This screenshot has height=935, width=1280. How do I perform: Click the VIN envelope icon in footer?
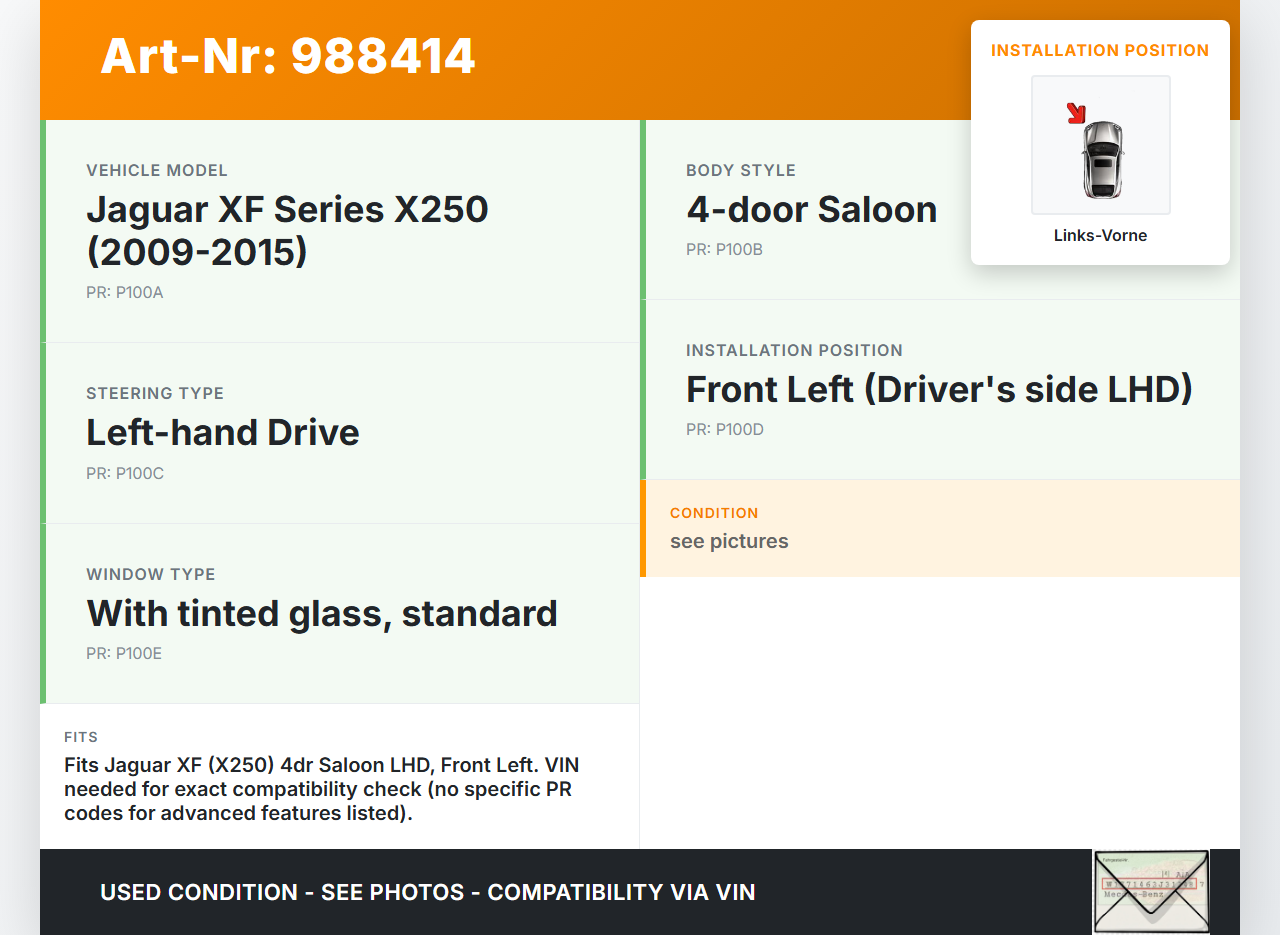click(x=1151, y=891)
